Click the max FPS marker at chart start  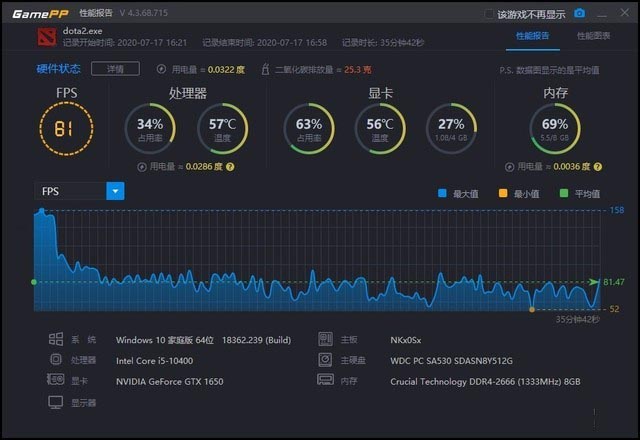42,211
